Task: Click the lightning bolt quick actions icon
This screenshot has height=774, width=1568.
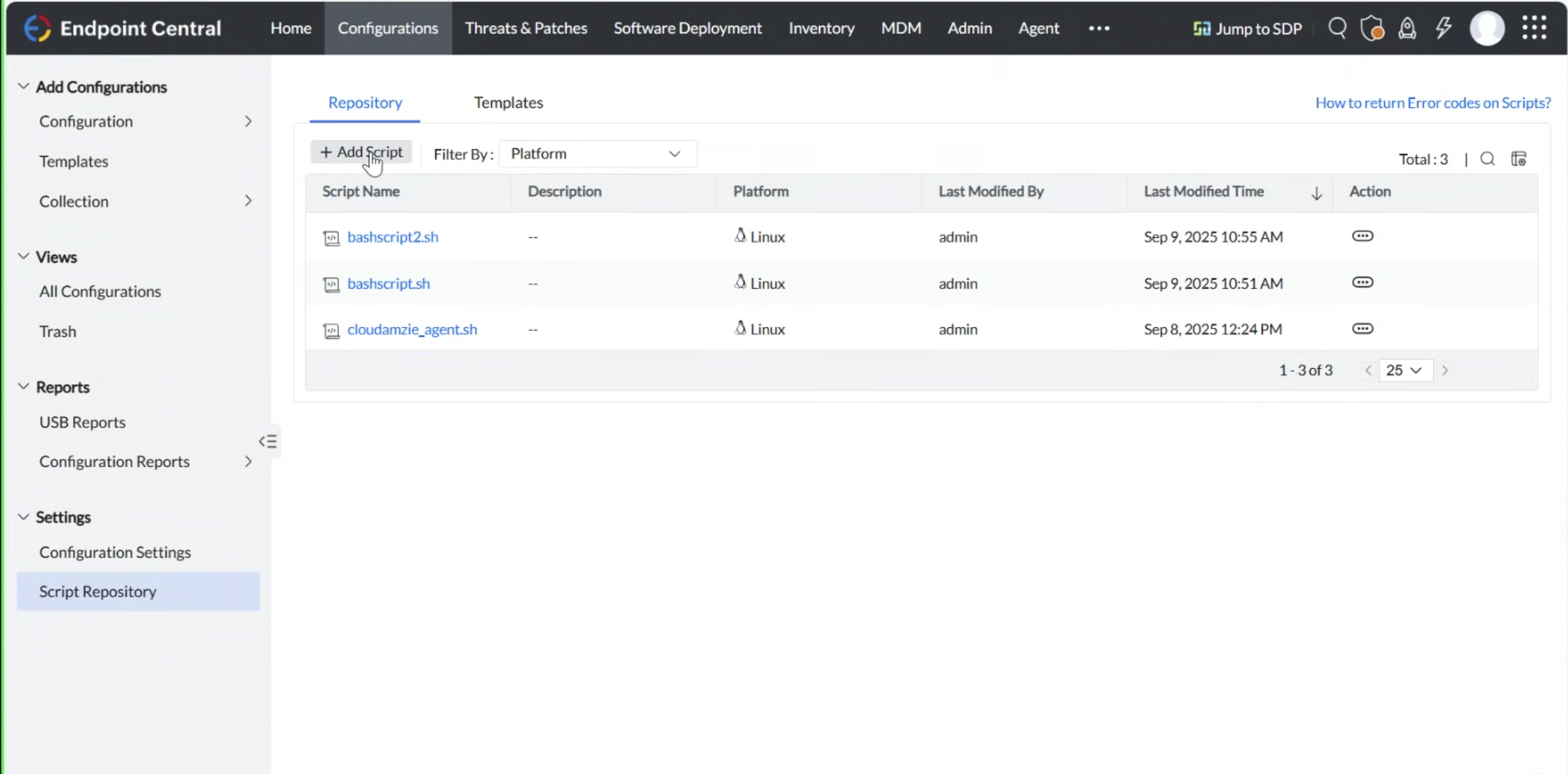Action: pyautogui.click(x=1443, y=29)
